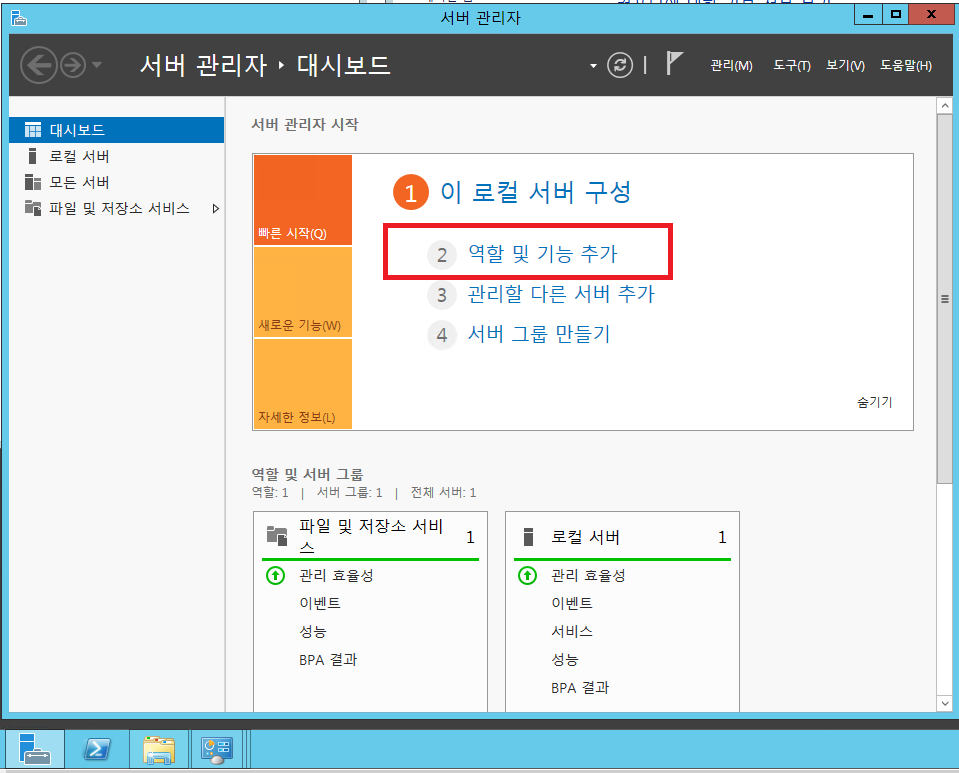Viewport: 959px width, 773px height.
Task: Click the 모든 서버 sidebar icon
Action: point(32,182)
